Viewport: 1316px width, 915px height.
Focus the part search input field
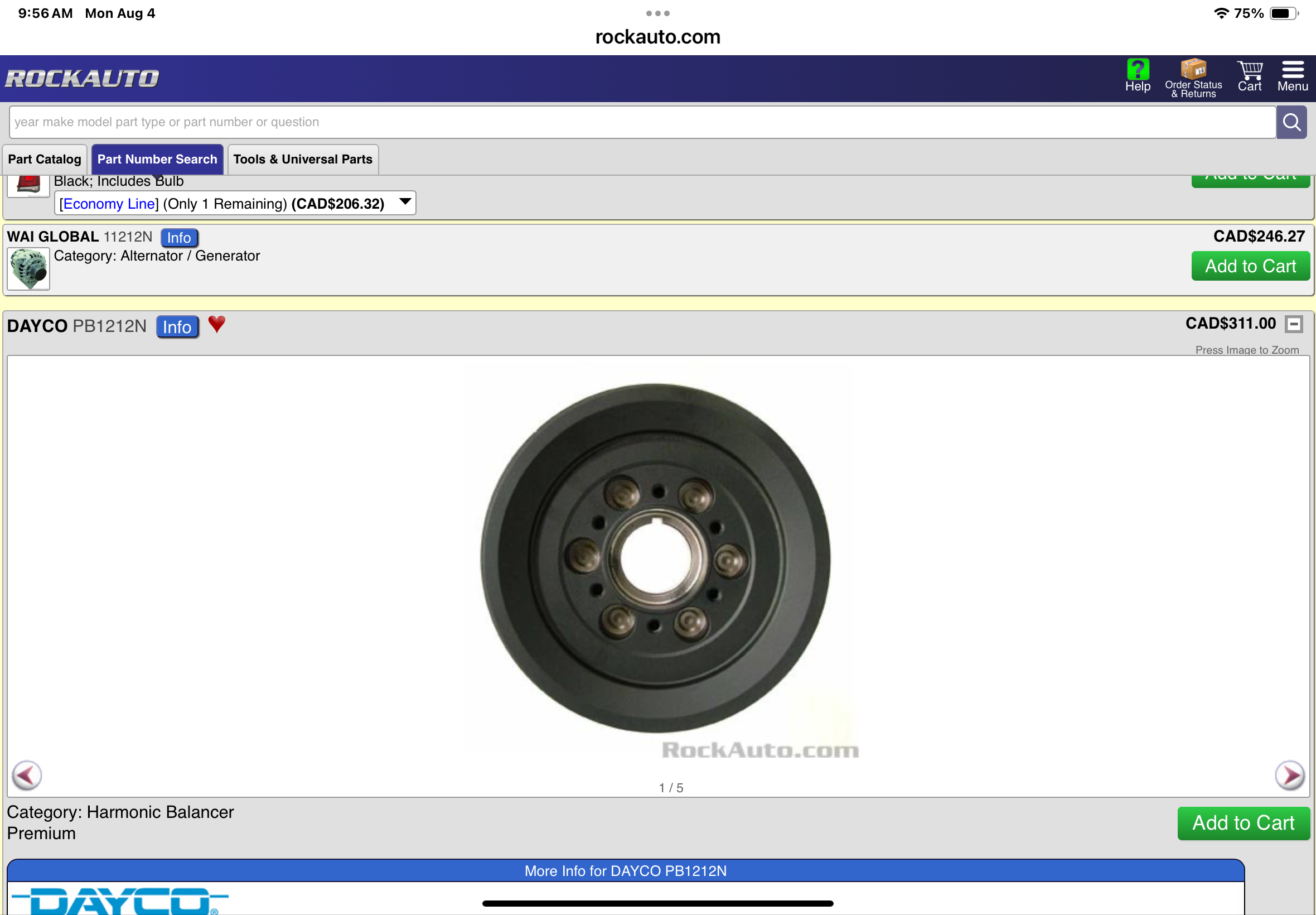pyautogui.click(x=642, y=122)
